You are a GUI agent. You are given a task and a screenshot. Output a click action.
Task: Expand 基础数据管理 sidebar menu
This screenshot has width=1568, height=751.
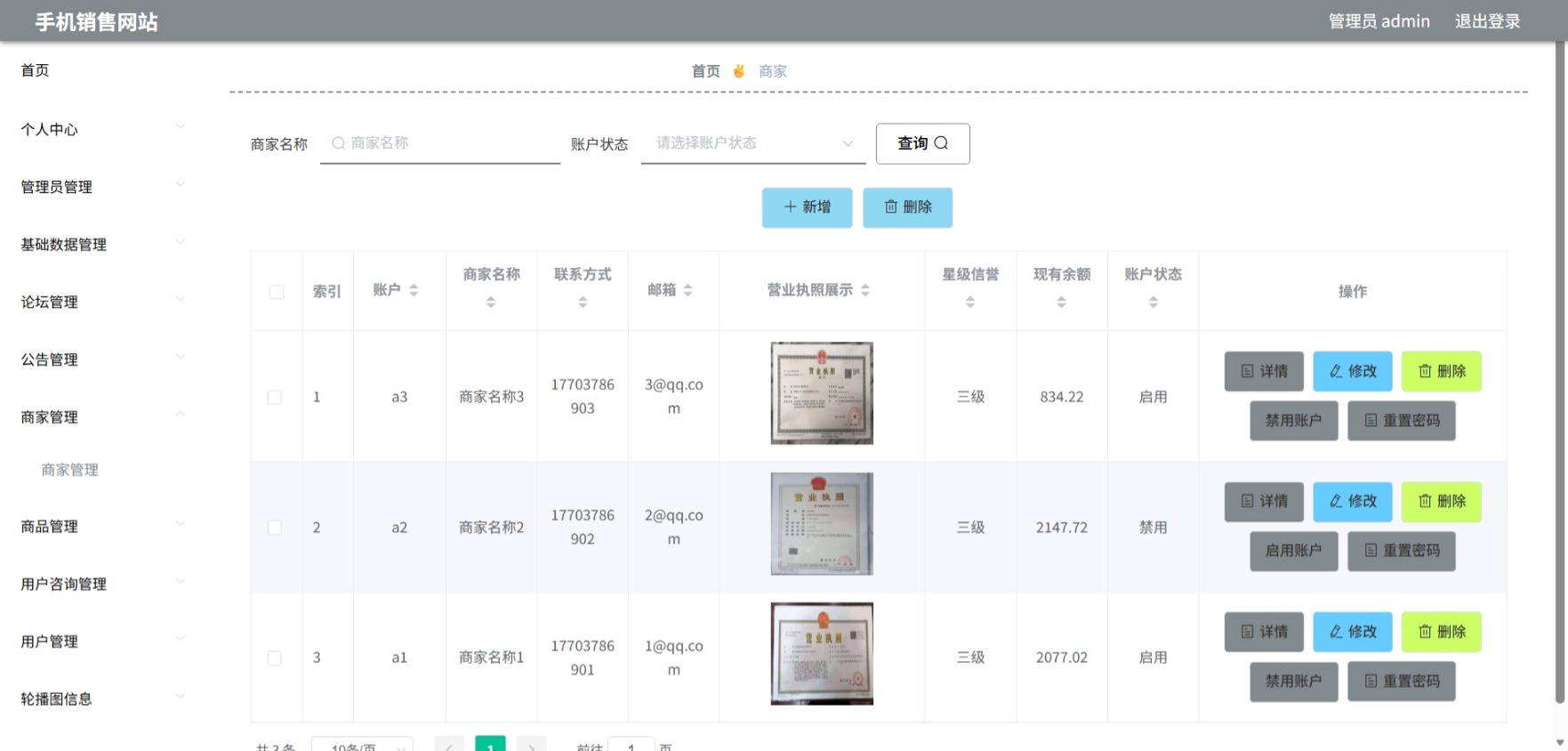coord(103,245)
